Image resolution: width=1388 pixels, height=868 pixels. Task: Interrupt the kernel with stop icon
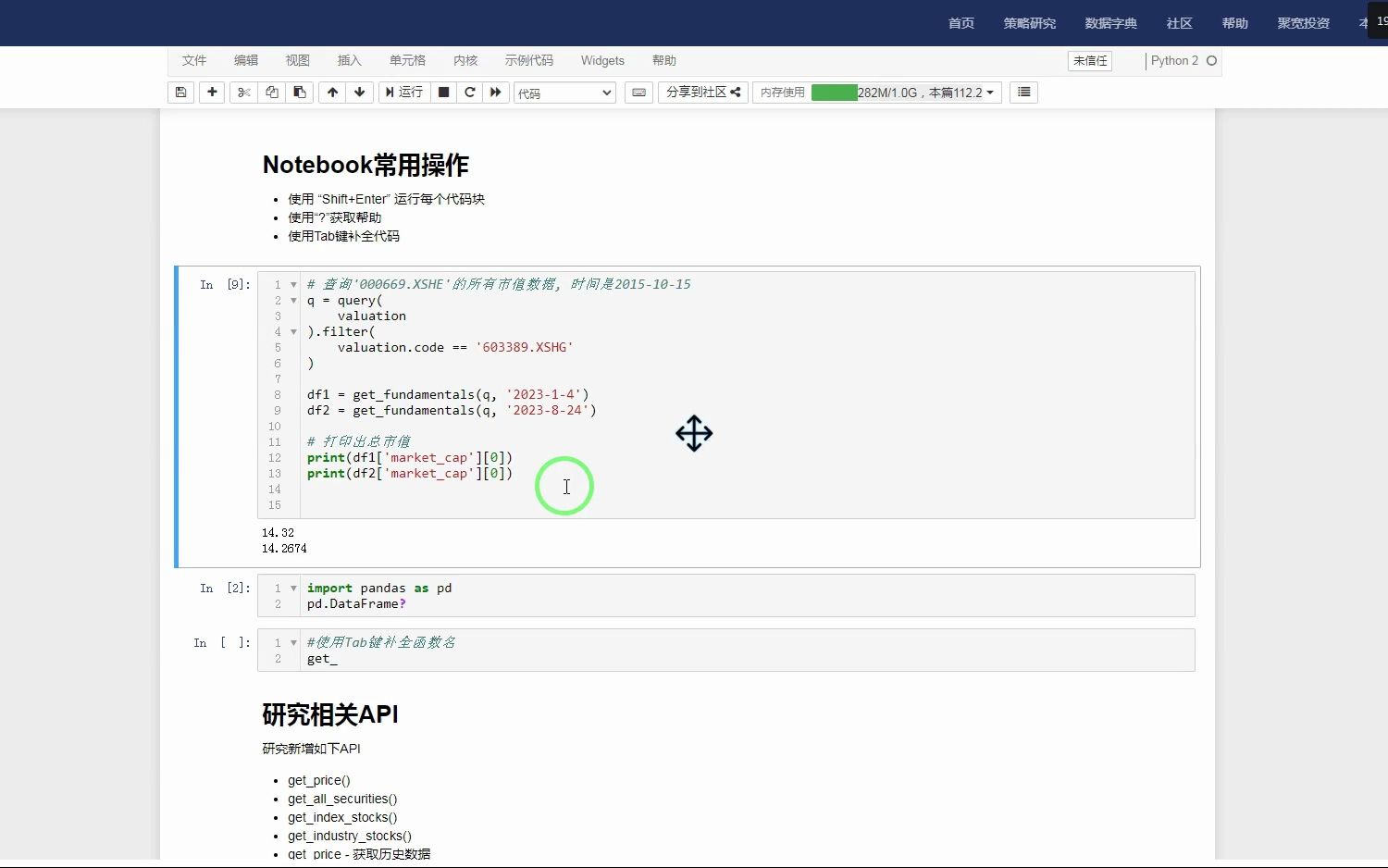pos(444,93)
